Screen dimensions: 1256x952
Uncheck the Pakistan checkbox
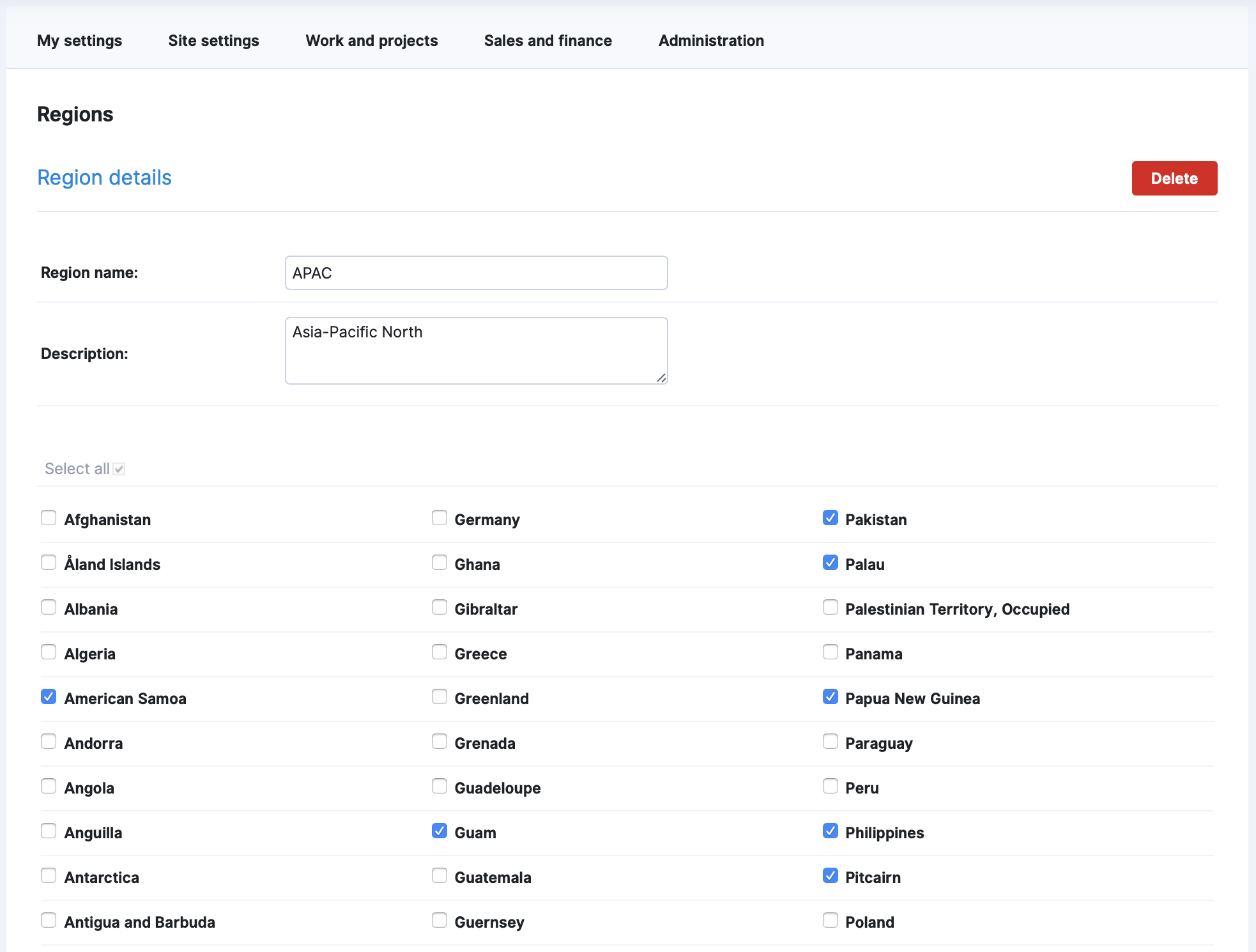click(831, 518)
